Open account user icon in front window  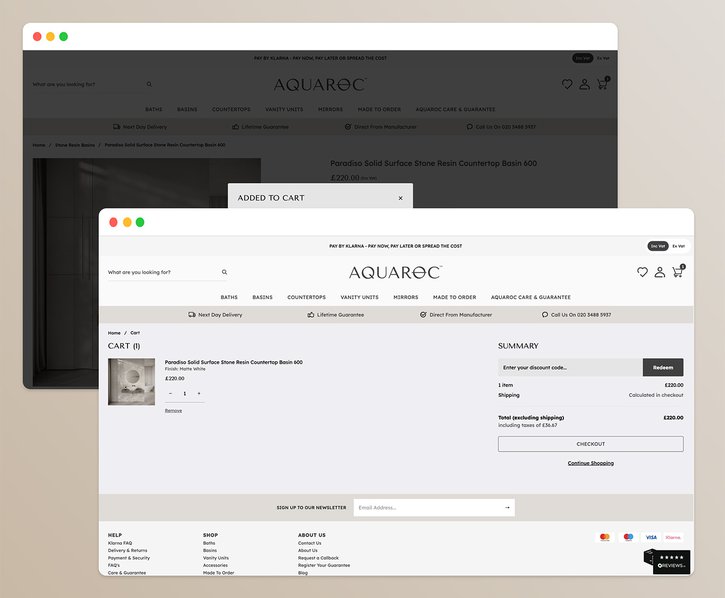pos(660,272)
